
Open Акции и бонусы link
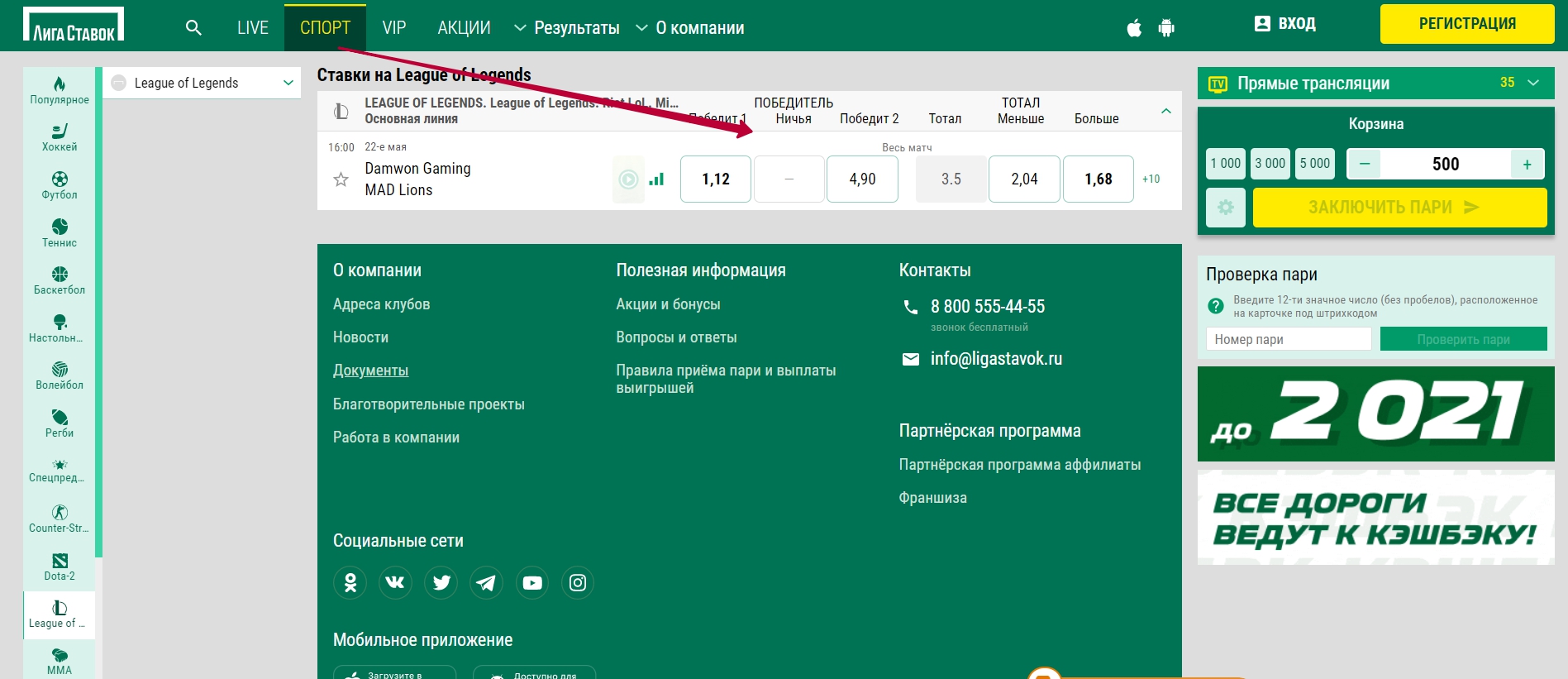pos(668,304)
